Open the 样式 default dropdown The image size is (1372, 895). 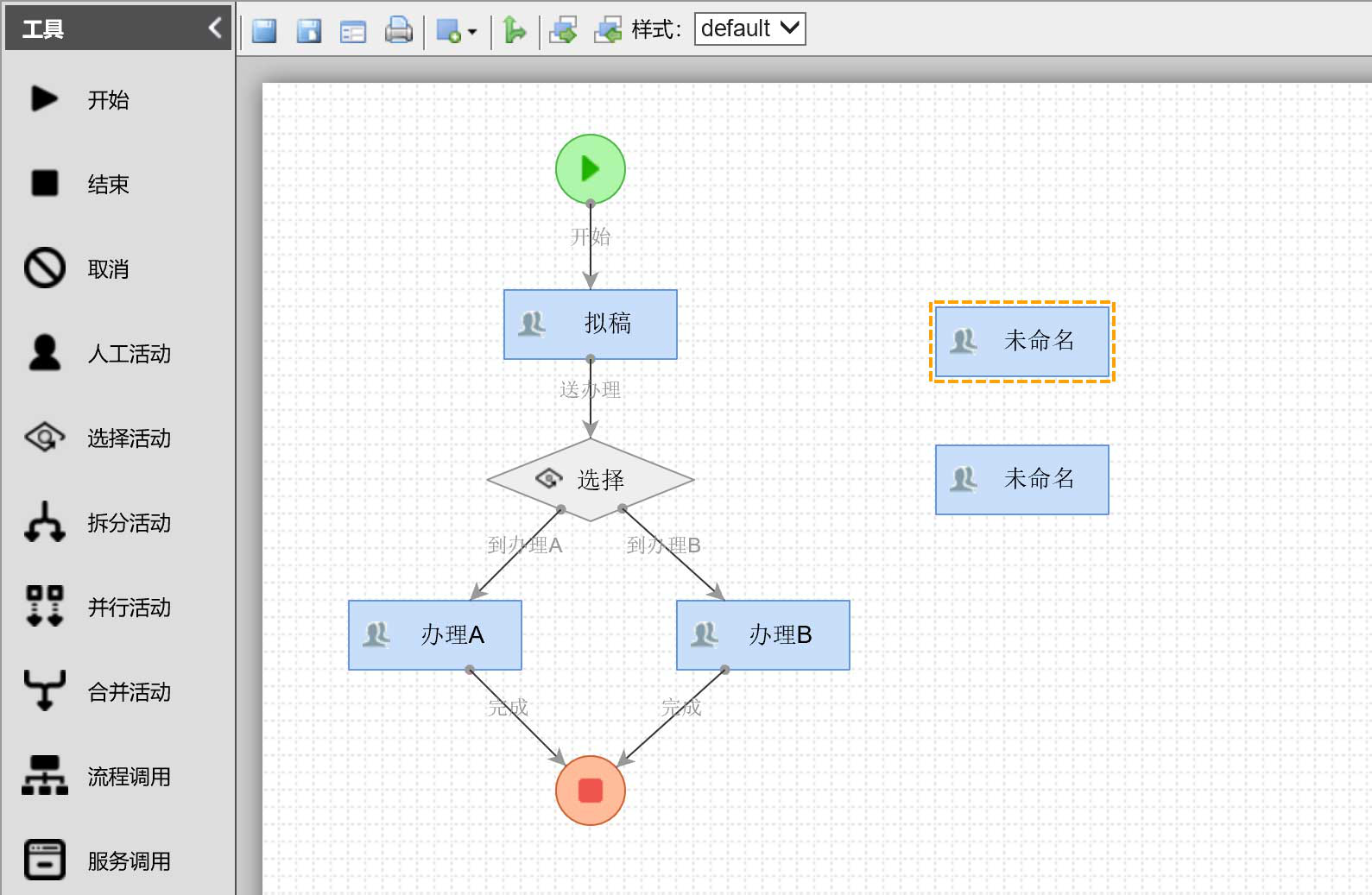[750, 28]
